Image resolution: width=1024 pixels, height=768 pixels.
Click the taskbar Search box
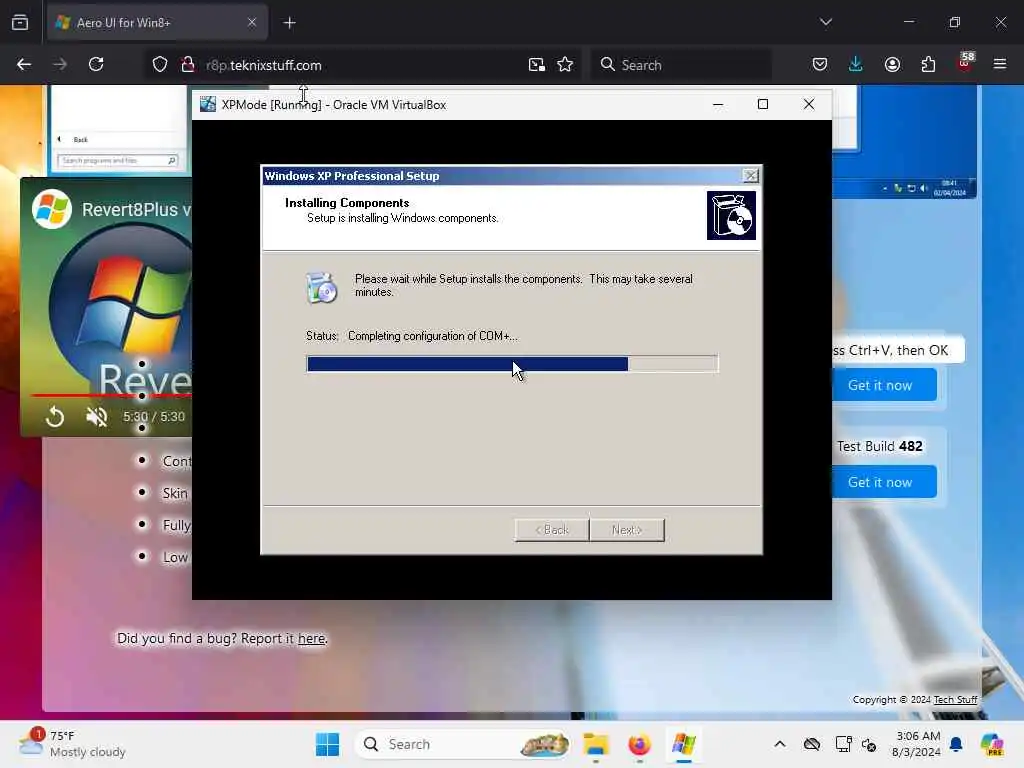[x=462, y=744]
